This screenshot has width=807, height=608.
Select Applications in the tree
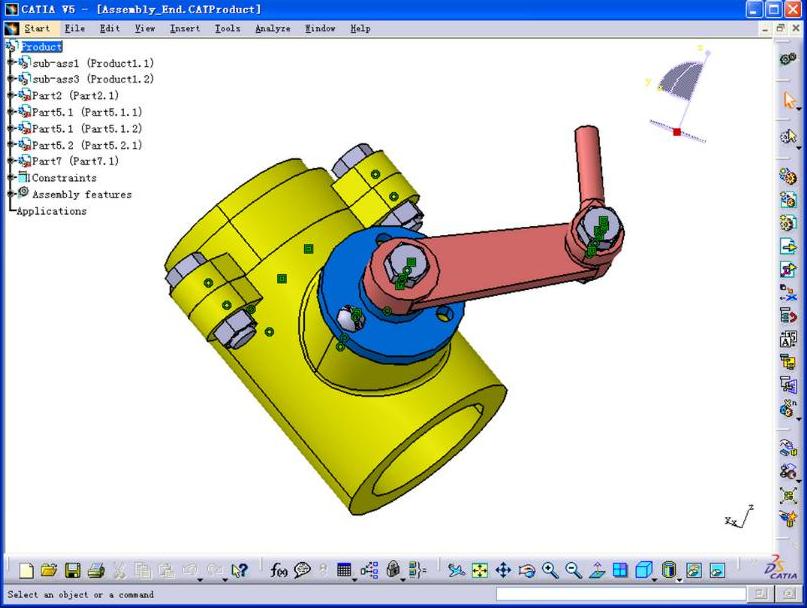(51, 211)
